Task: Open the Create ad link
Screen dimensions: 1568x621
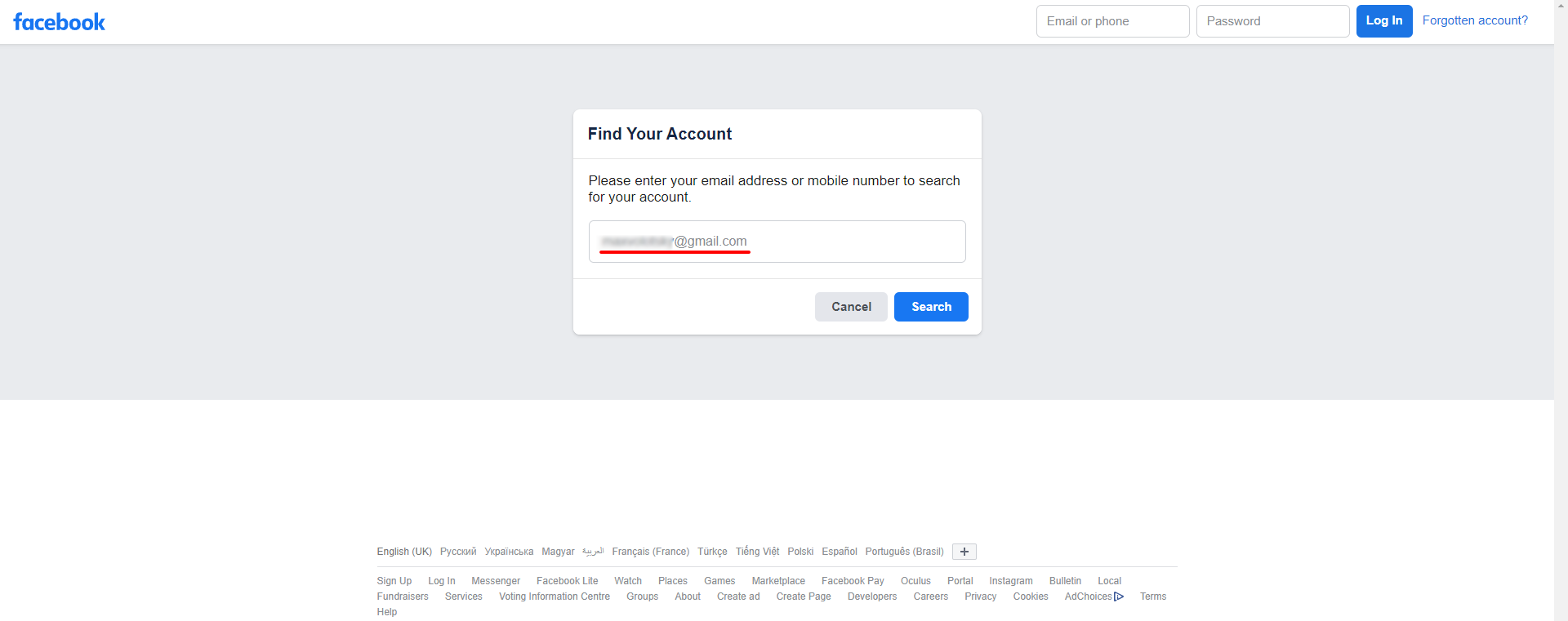Action: click(x=738, y=597)
